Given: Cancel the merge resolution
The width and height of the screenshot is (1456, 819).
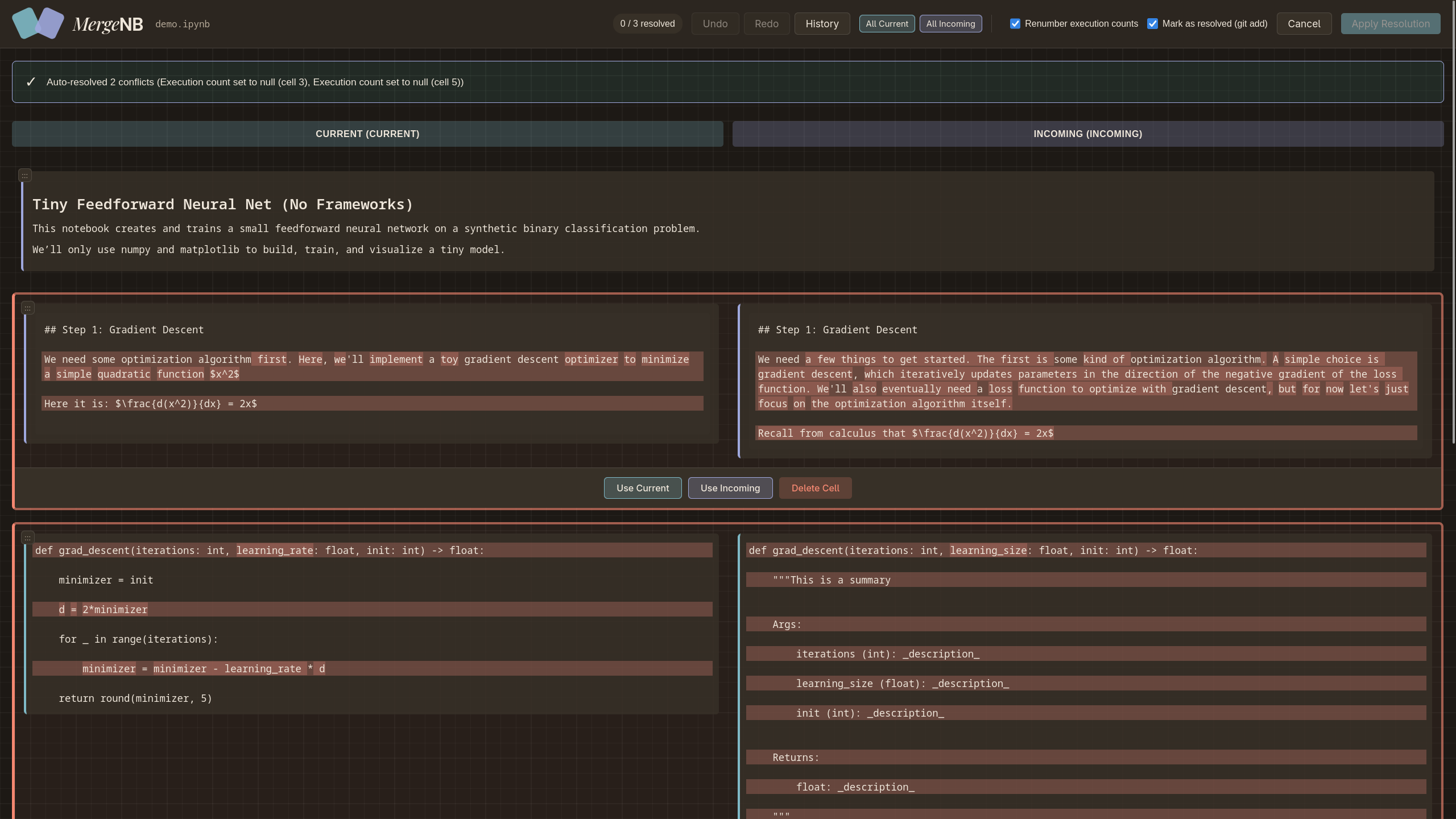Looking at the screenshot, I should (x=1304, y=24).
